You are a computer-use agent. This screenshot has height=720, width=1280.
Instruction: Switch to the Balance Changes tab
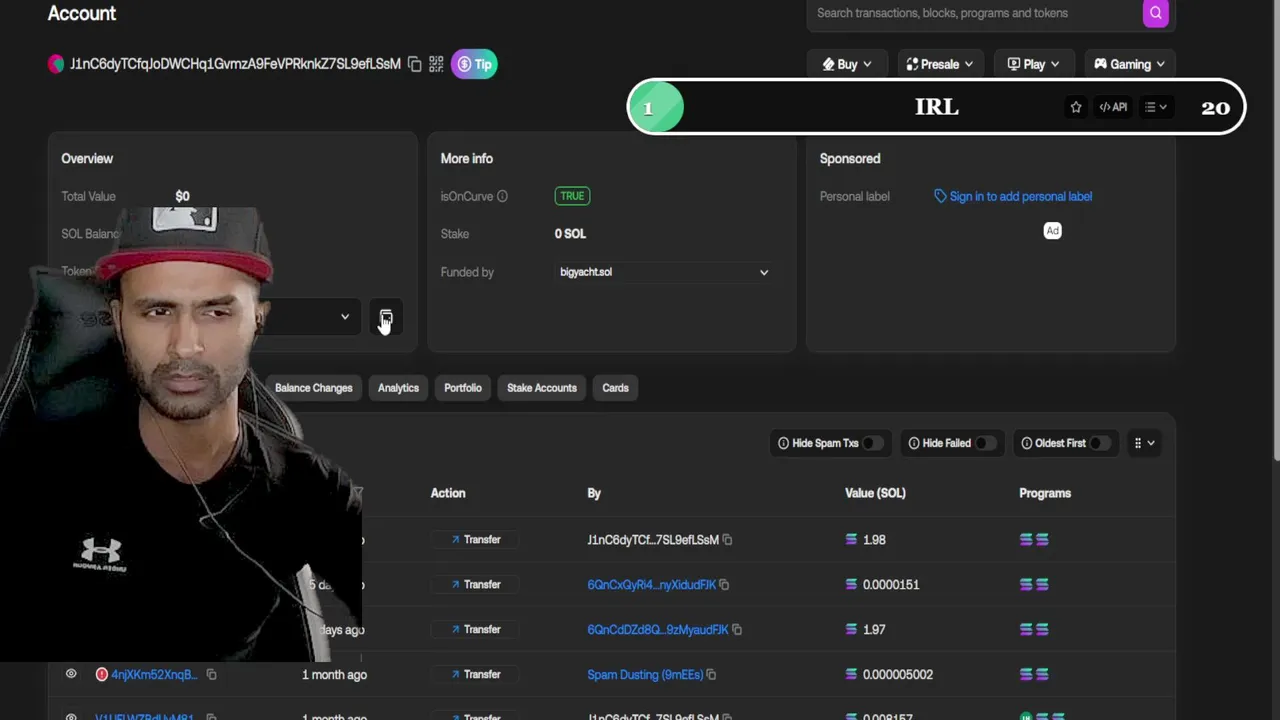(x=313, y=388)
